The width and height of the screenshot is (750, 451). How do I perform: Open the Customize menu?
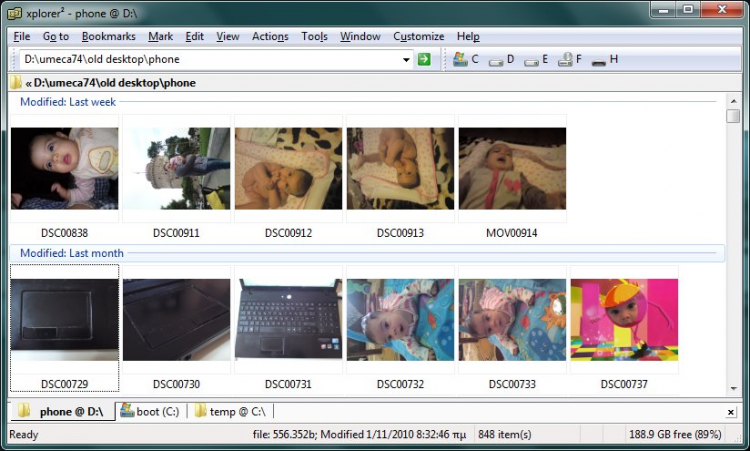[x=419, y=36]
